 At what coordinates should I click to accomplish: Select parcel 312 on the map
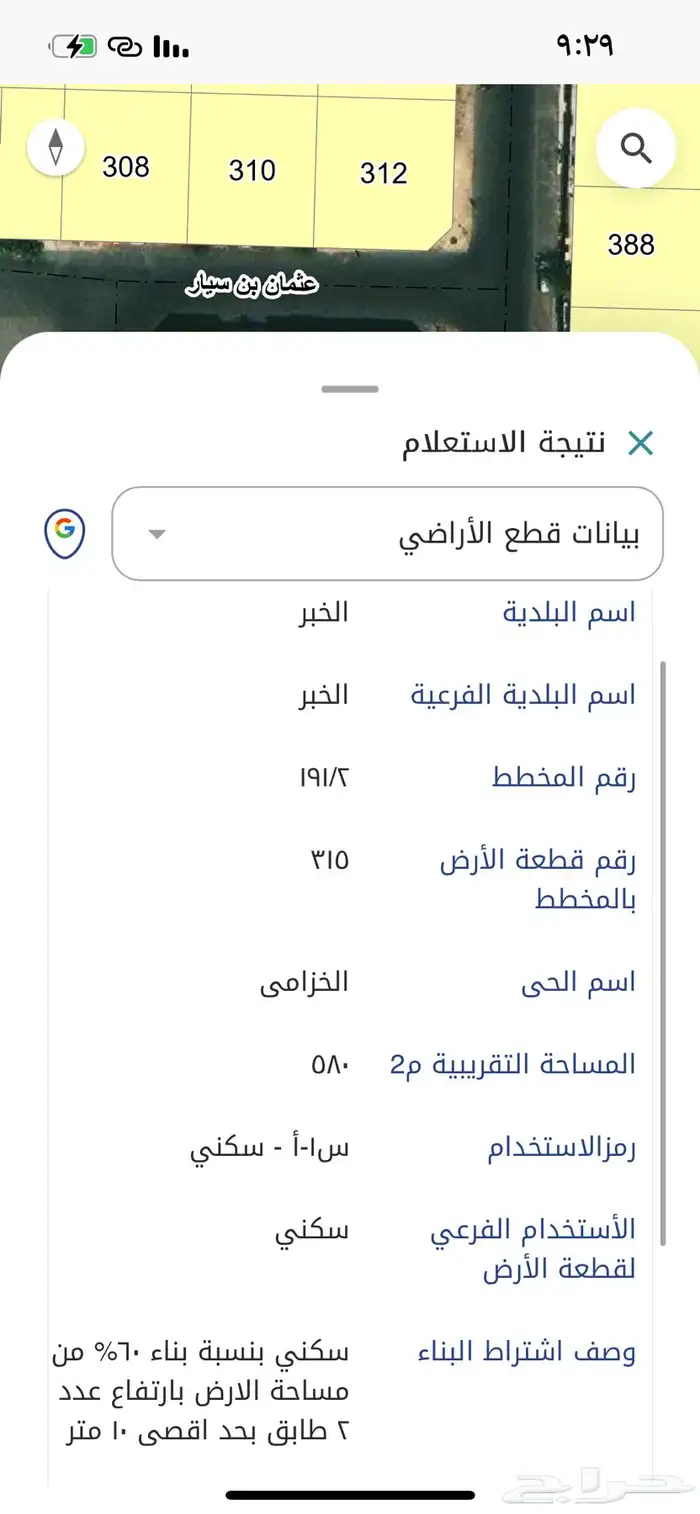(x=384, y=174)
